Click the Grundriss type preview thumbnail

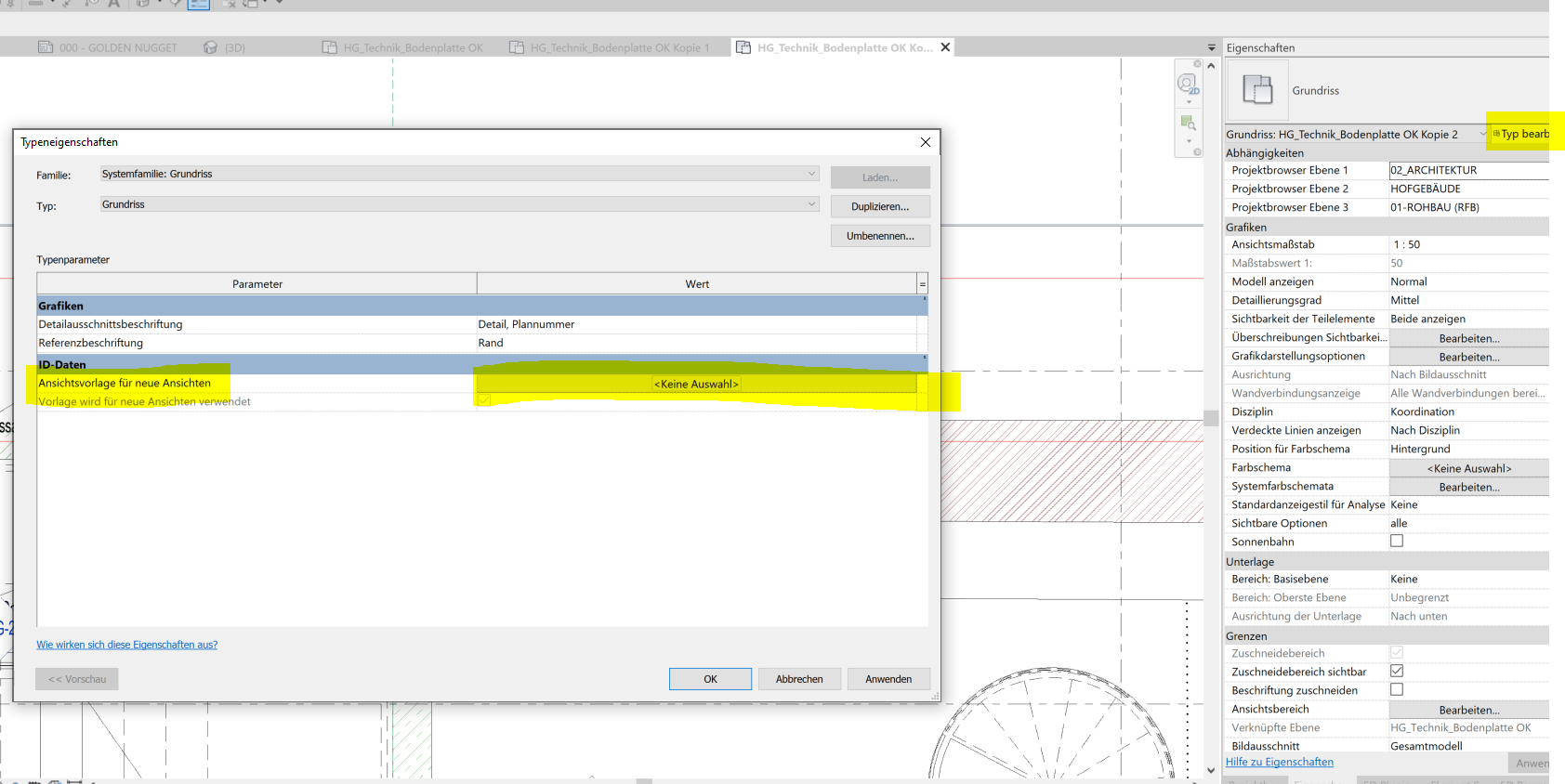tap(1257, 90)
